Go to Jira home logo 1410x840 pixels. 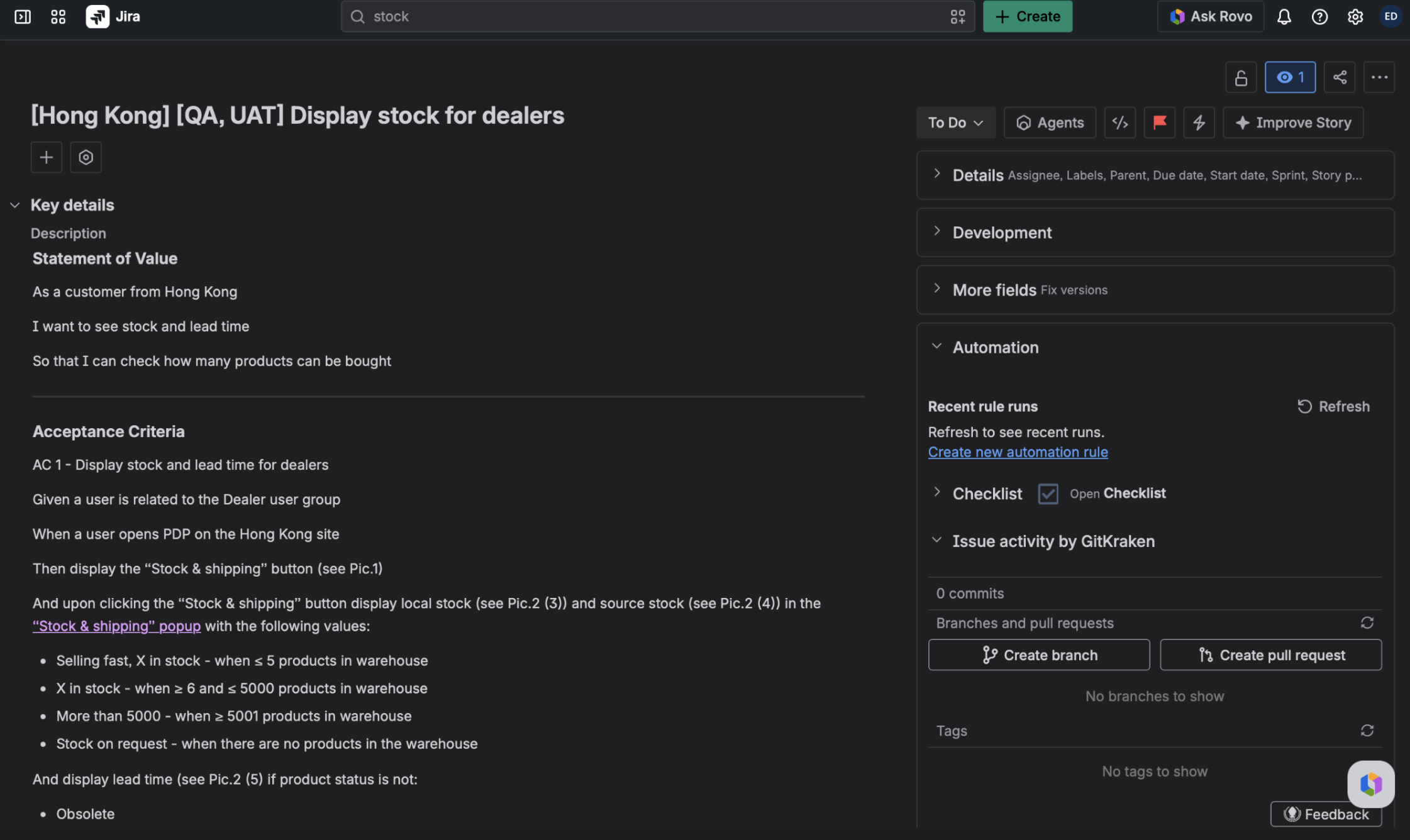coord(113,17)
